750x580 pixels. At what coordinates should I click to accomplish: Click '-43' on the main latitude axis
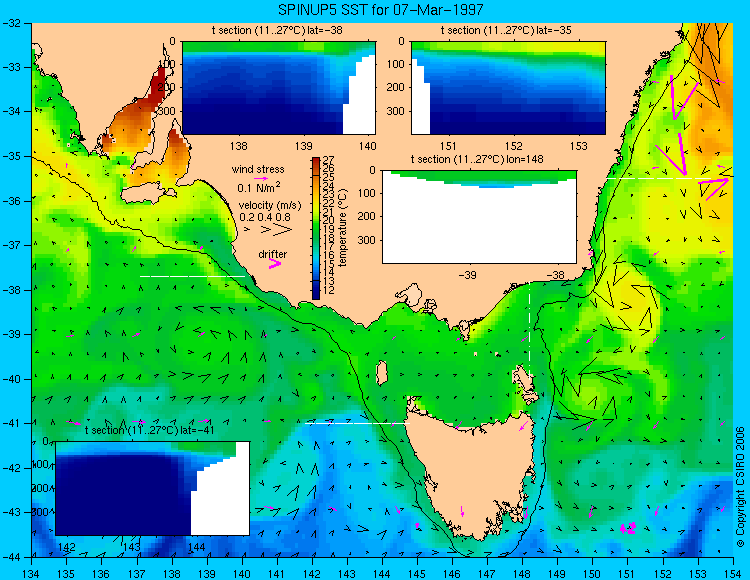(x=12, y=513)
